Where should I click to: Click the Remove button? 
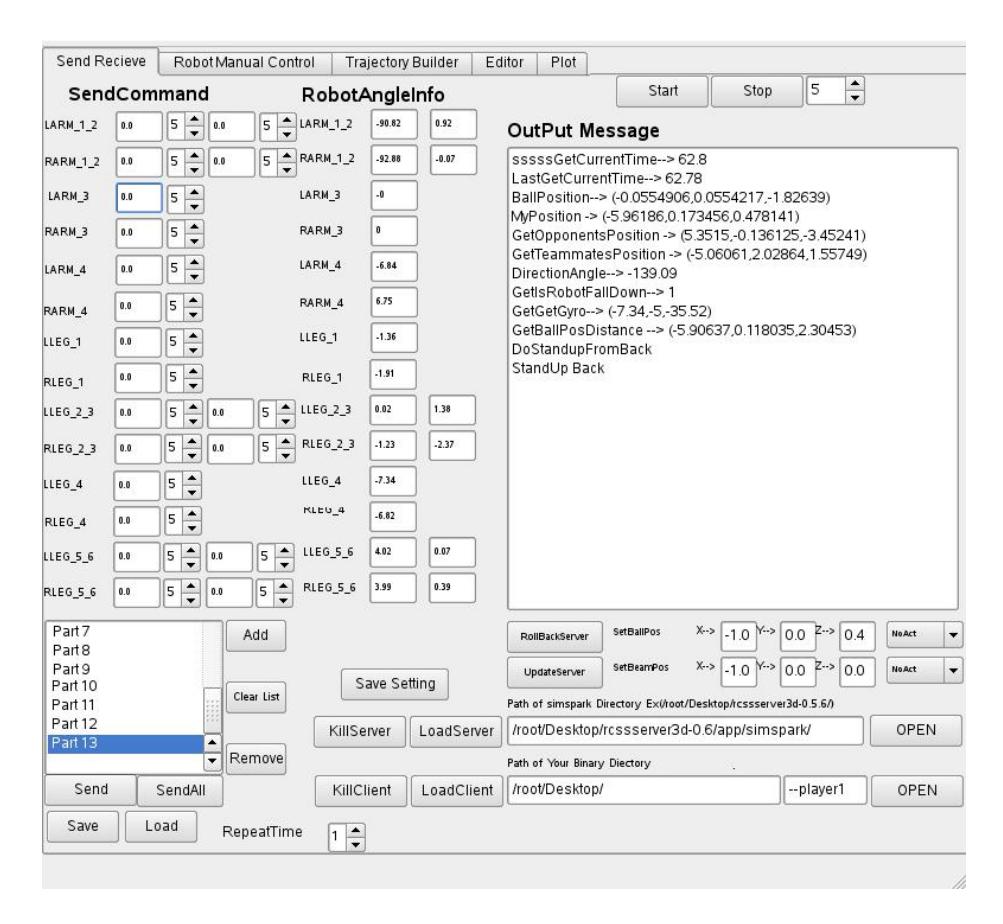[x=256, y=758]
